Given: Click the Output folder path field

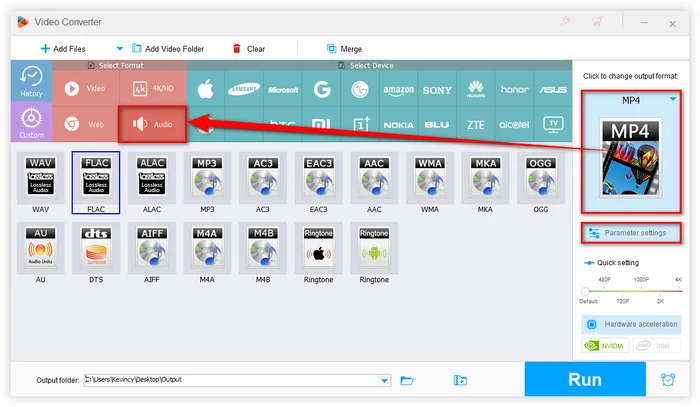Looking at the screenshot, I should tap(238, 380).
